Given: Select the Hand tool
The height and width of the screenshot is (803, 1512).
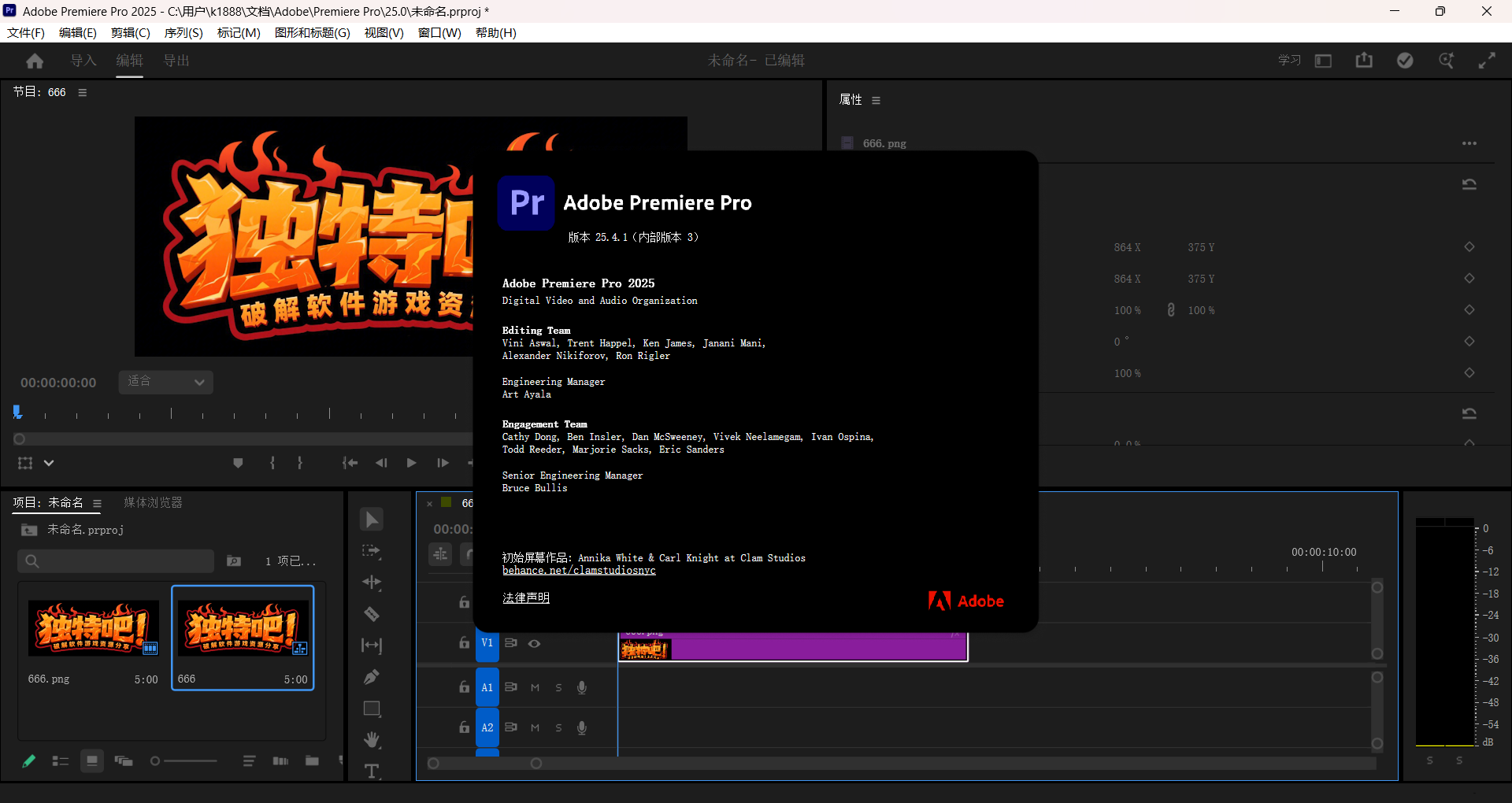Looking at the screenshot, I should (x=372, y=740).
